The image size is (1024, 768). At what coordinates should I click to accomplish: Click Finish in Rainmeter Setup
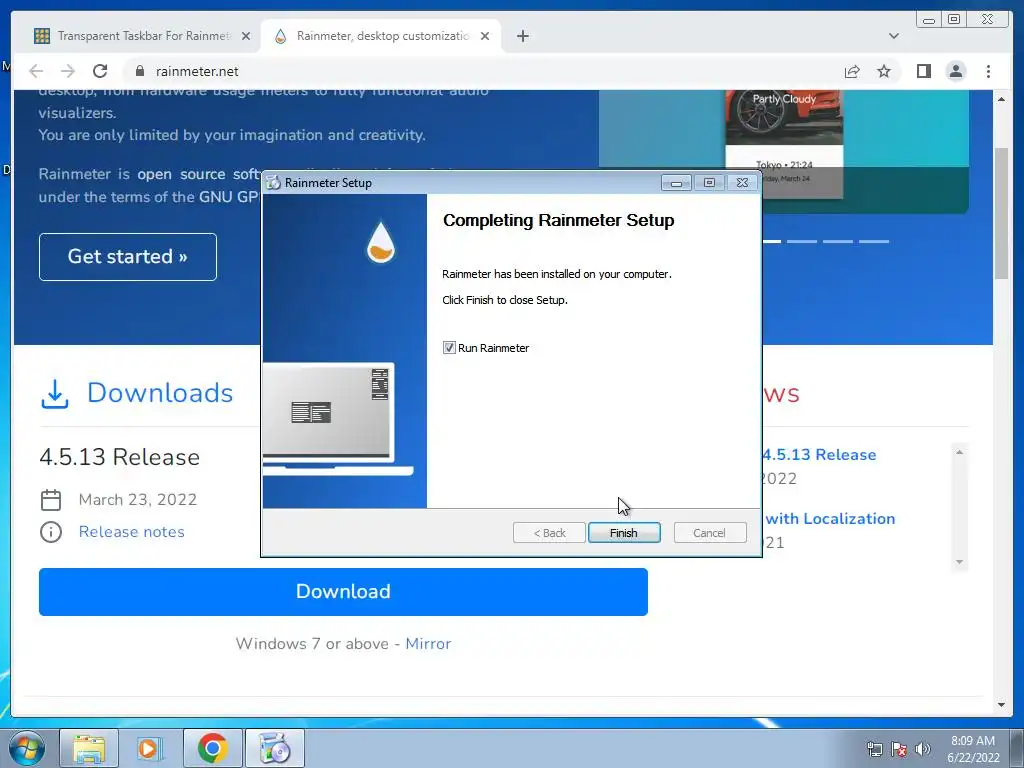(x=624, y=533)
